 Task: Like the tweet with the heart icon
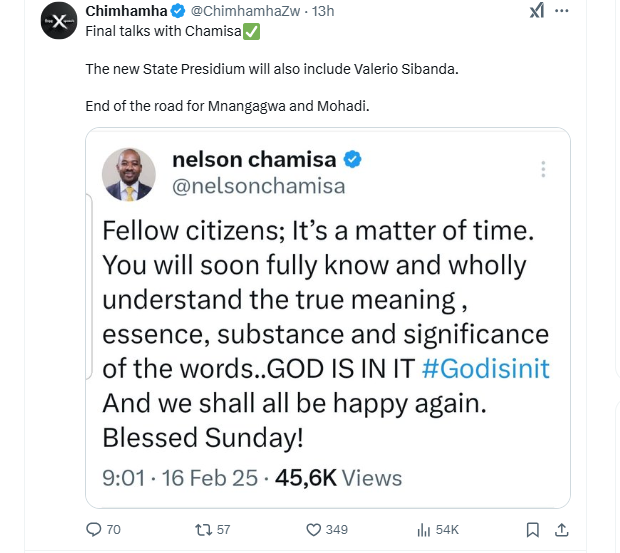click(313, 529)
